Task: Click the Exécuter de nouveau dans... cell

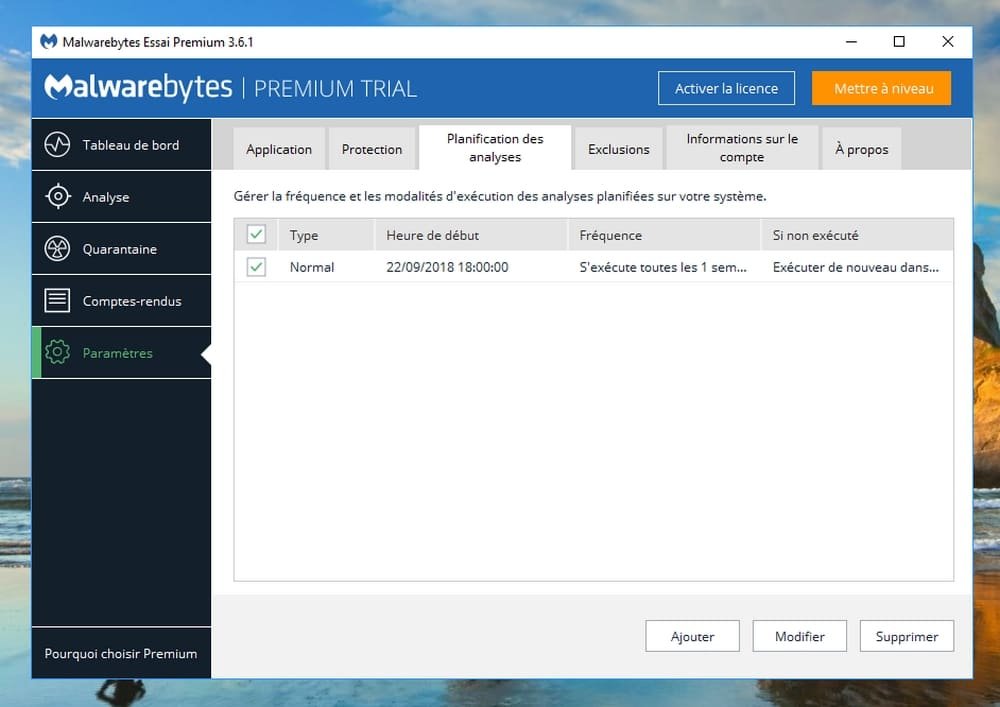Action: click(x=856, y=267)
